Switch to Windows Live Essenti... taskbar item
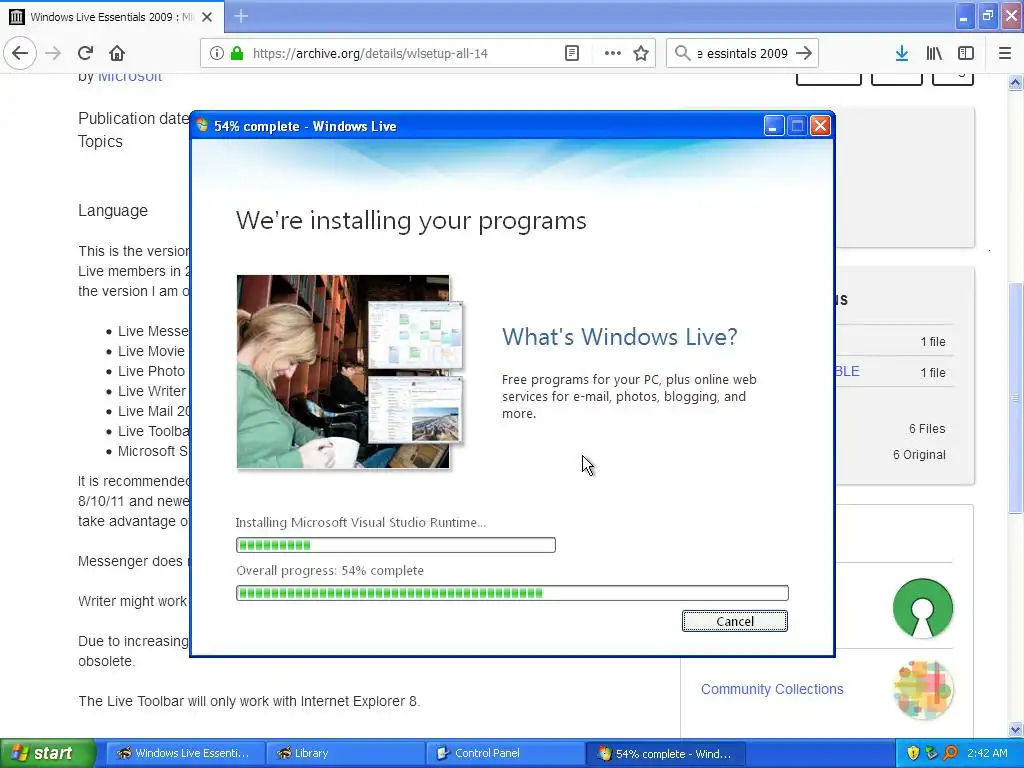The width and height of the screenshot is (1024, 768). point(185,753)
